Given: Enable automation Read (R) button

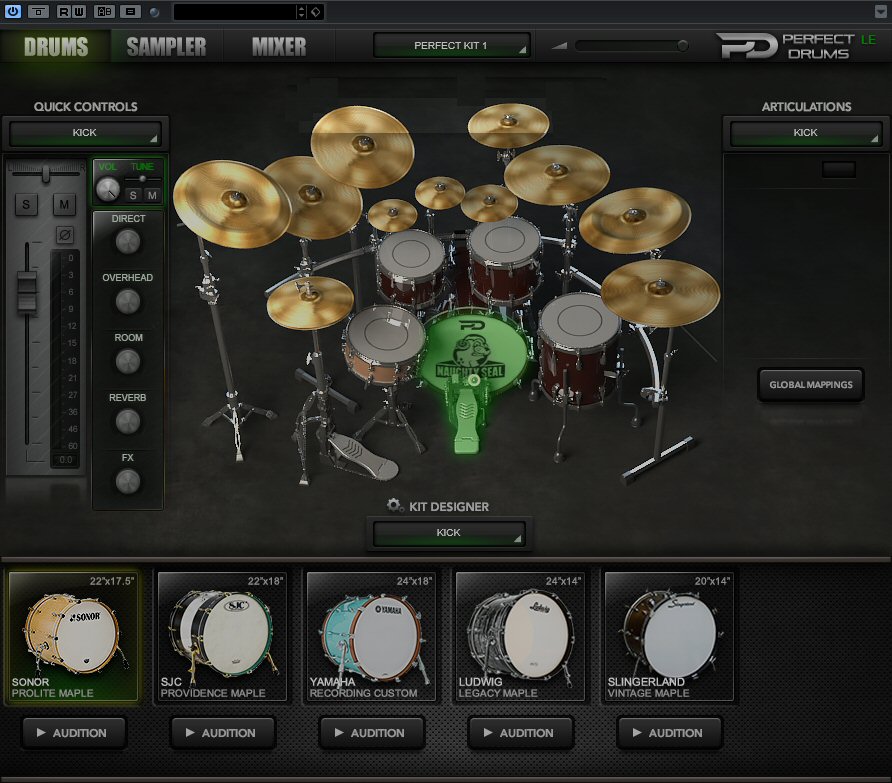Looking at the screenshot, I should point(64,11).
